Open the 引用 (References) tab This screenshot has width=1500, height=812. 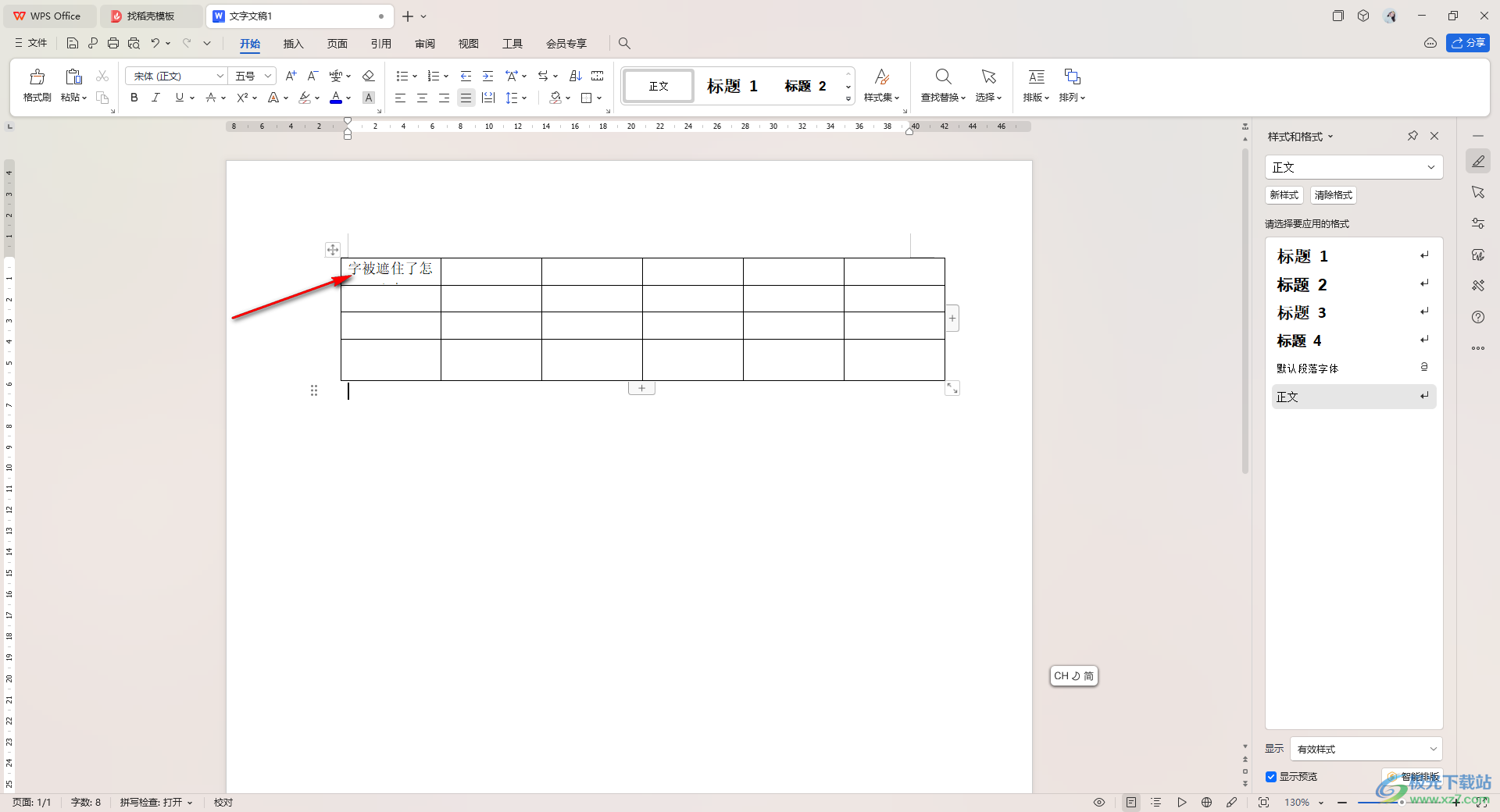point(380,44)
